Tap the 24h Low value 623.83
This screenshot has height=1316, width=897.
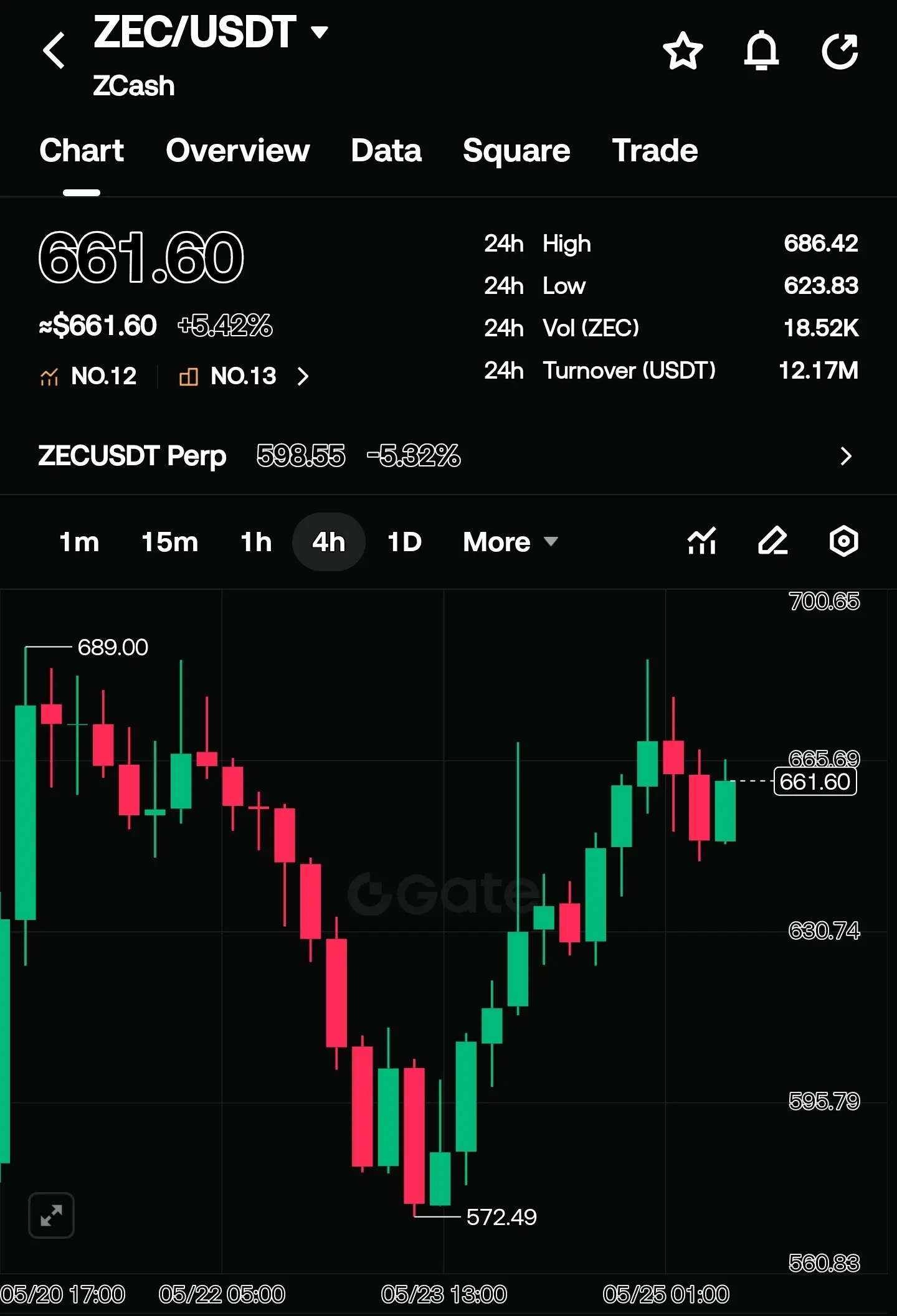coord(821,286)
